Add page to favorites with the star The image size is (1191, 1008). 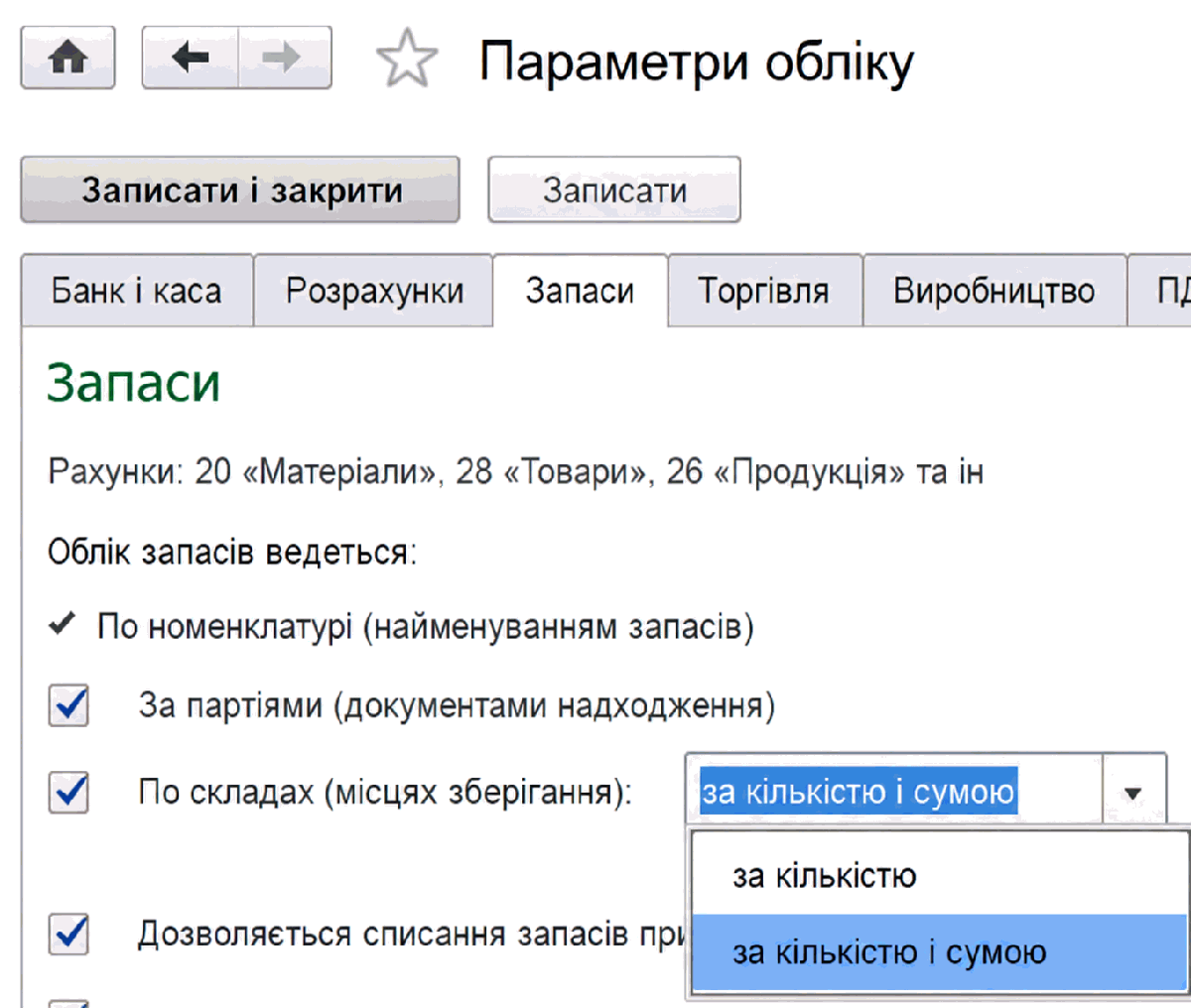(x=407, y=59)
